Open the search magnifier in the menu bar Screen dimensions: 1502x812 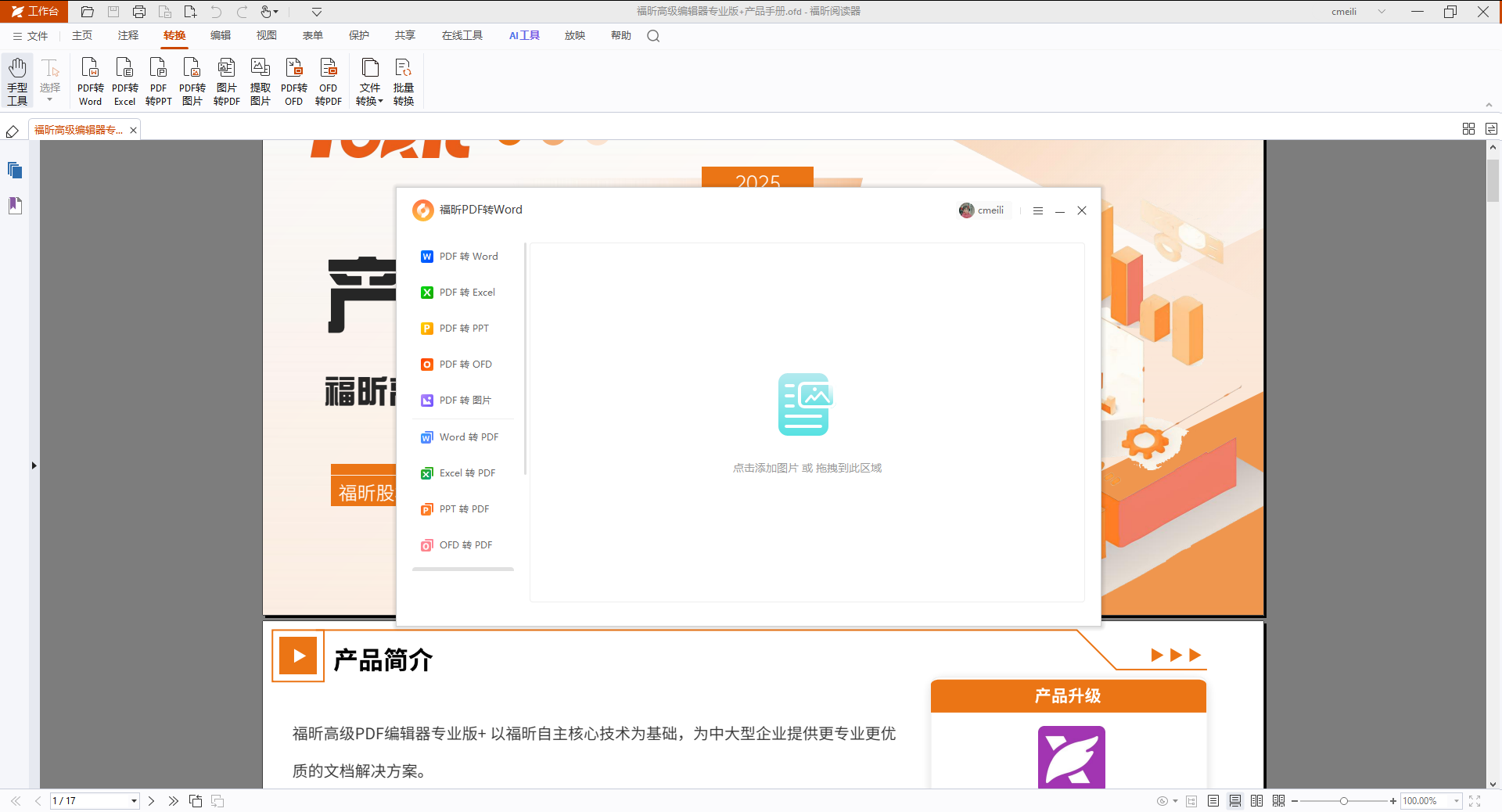653,36
